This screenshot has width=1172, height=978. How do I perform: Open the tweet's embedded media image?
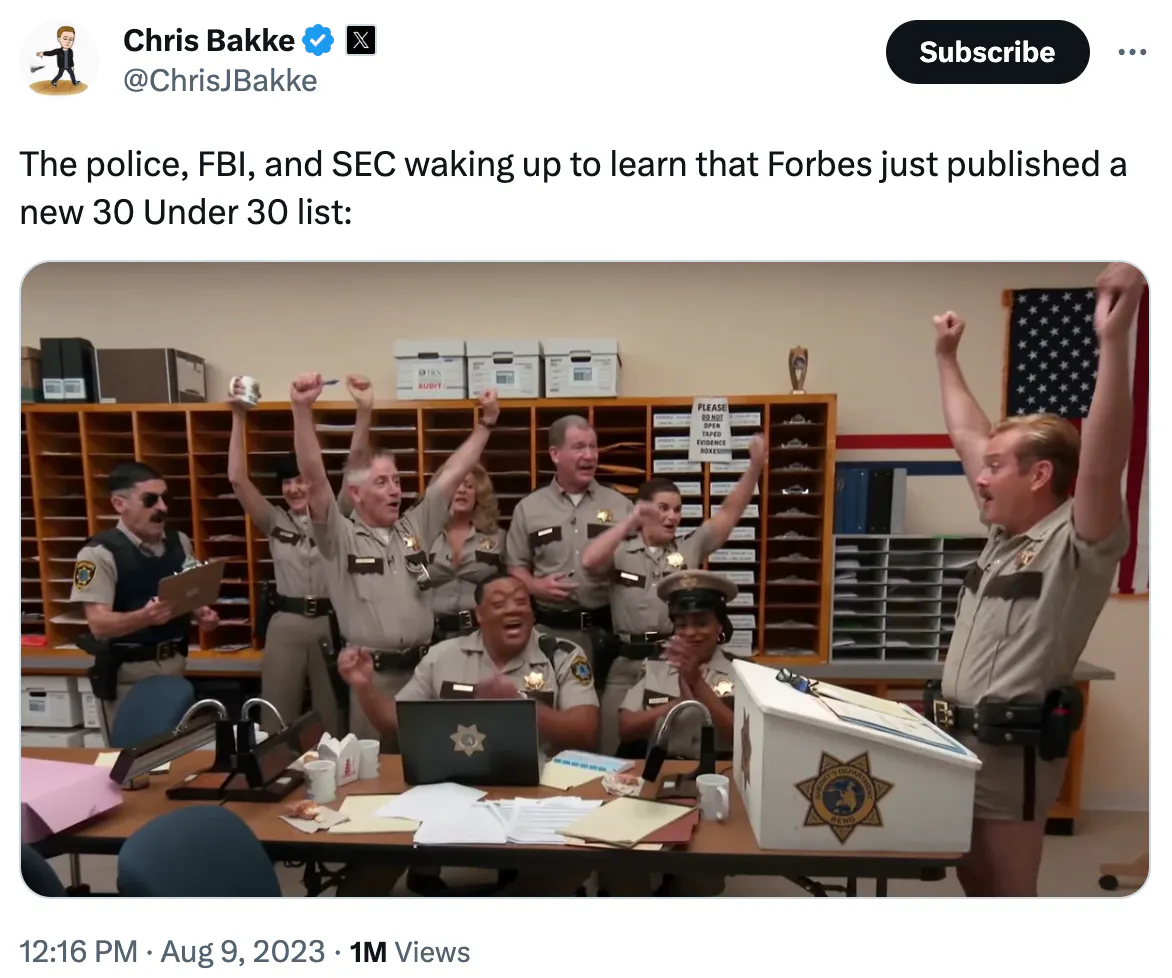(x=585, y=579)
